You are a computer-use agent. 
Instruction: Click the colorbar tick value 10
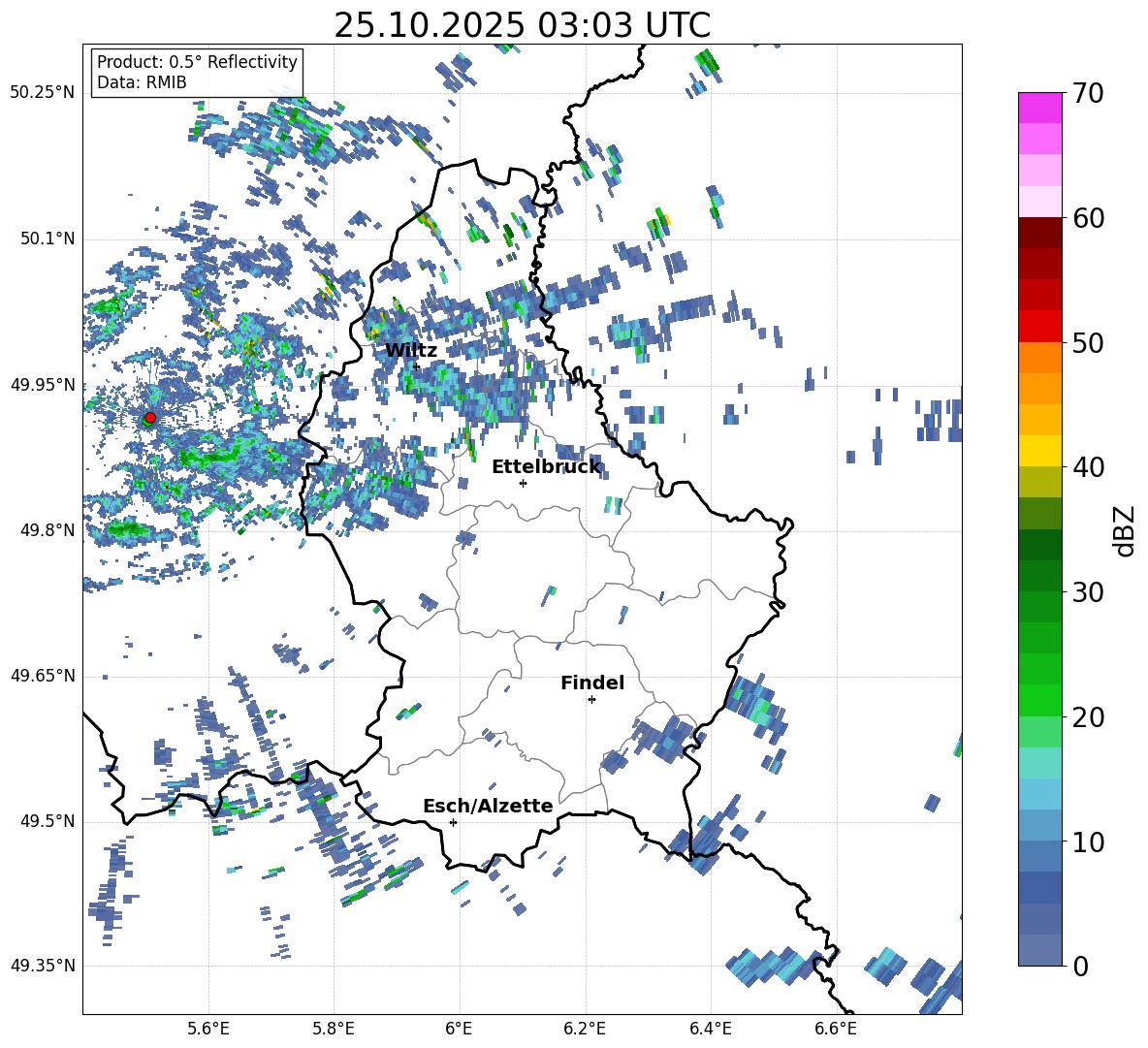pyautogui.click(x=1088, y=842)
